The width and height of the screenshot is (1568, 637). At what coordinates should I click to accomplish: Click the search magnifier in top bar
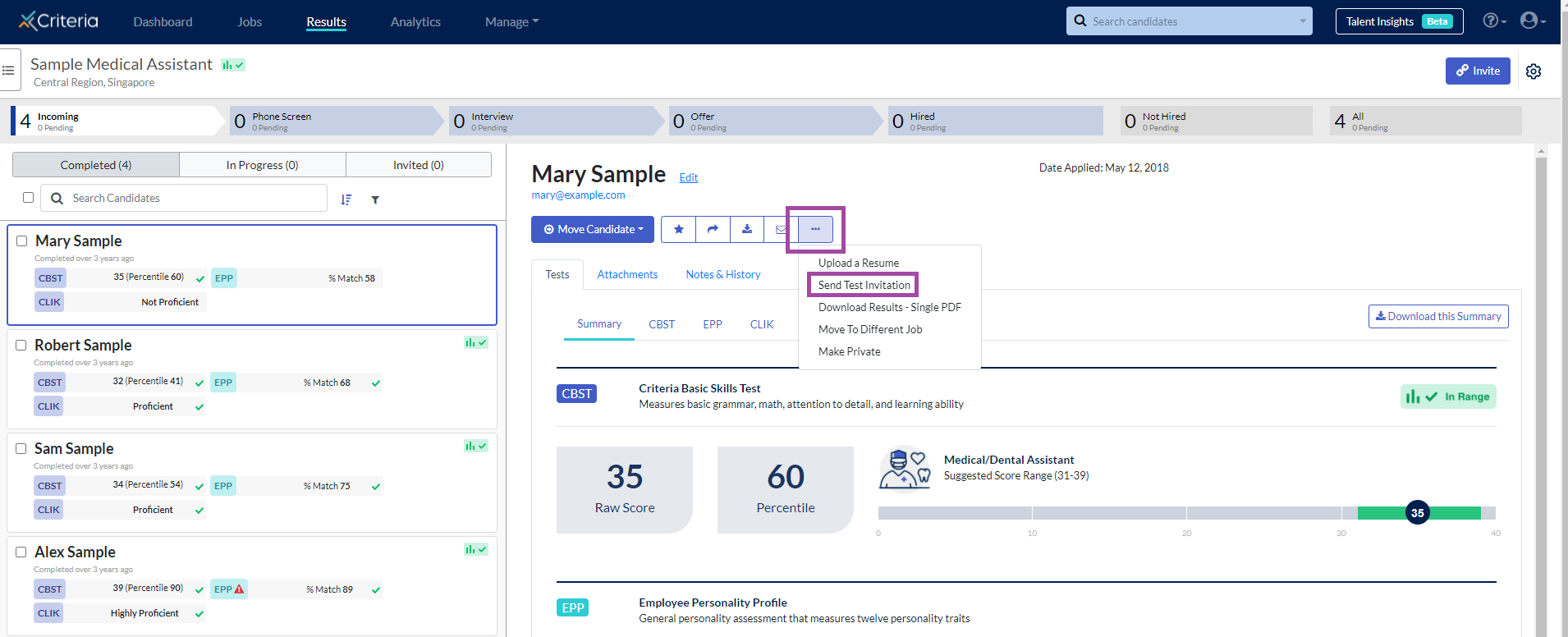1080,21
